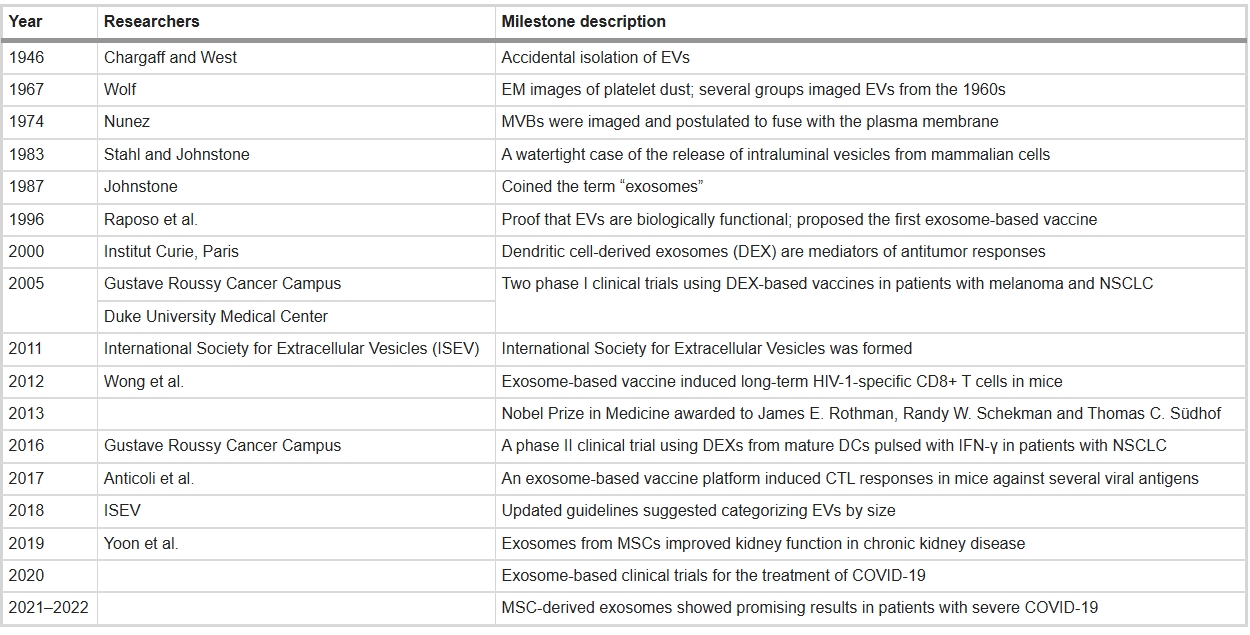This screenshot has height=635, width=1250.
Task: Click the Researchers column header
Action: [x=152, y=21]
